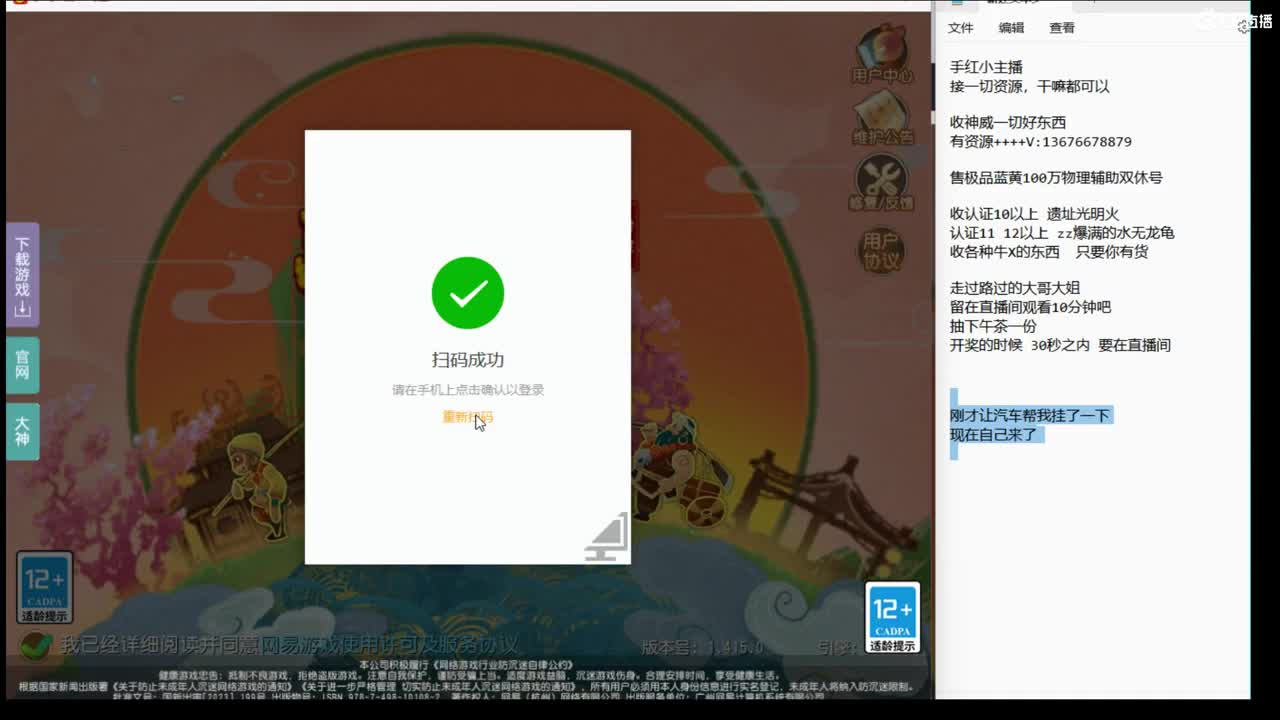Click the line 接一切资源，干嘛都可以

1030,86
